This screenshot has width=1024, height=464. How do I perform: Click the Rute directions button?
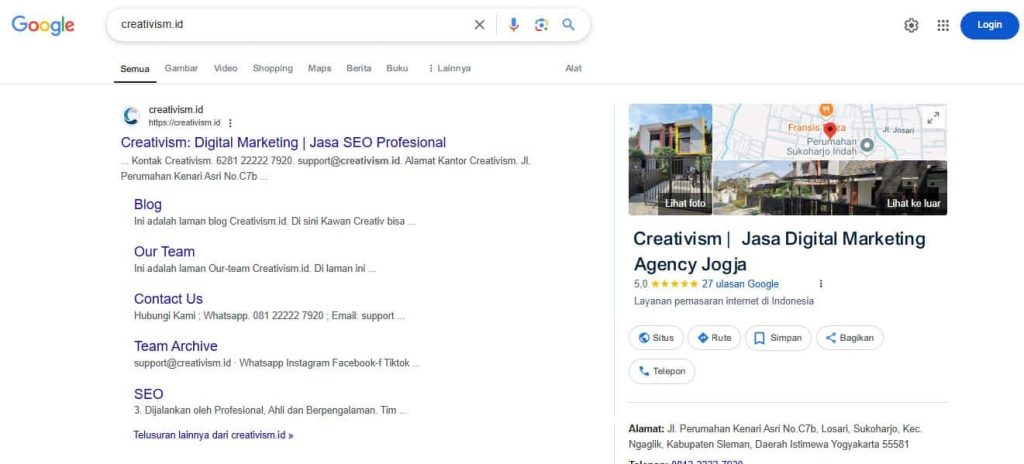click(x=714, y=338)
